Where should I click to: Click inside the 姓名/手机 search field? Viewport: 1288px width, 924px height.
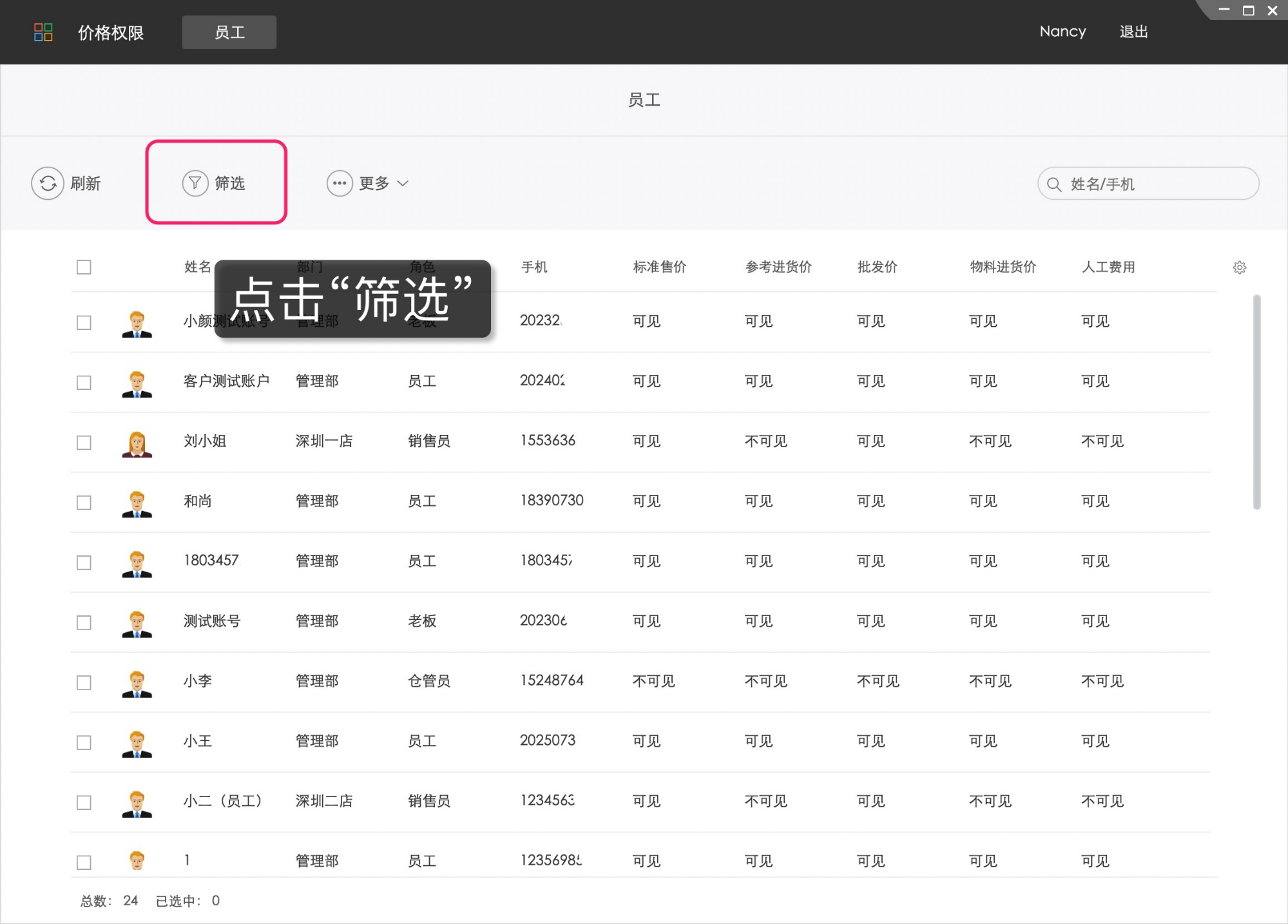tap(1147, 184)
